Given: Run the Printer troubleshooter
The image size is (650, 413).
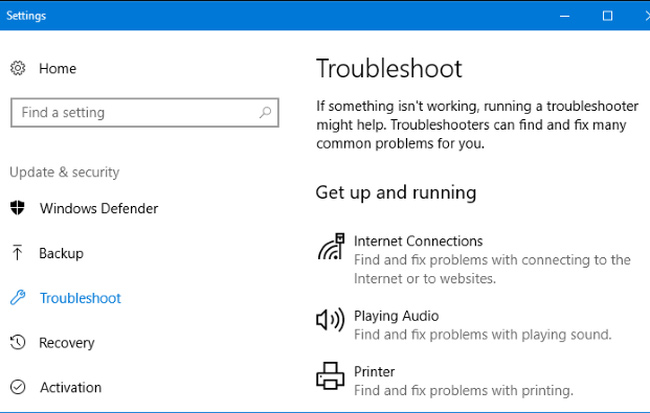Looking at the screenshot, I should click(x=374, y=372).
